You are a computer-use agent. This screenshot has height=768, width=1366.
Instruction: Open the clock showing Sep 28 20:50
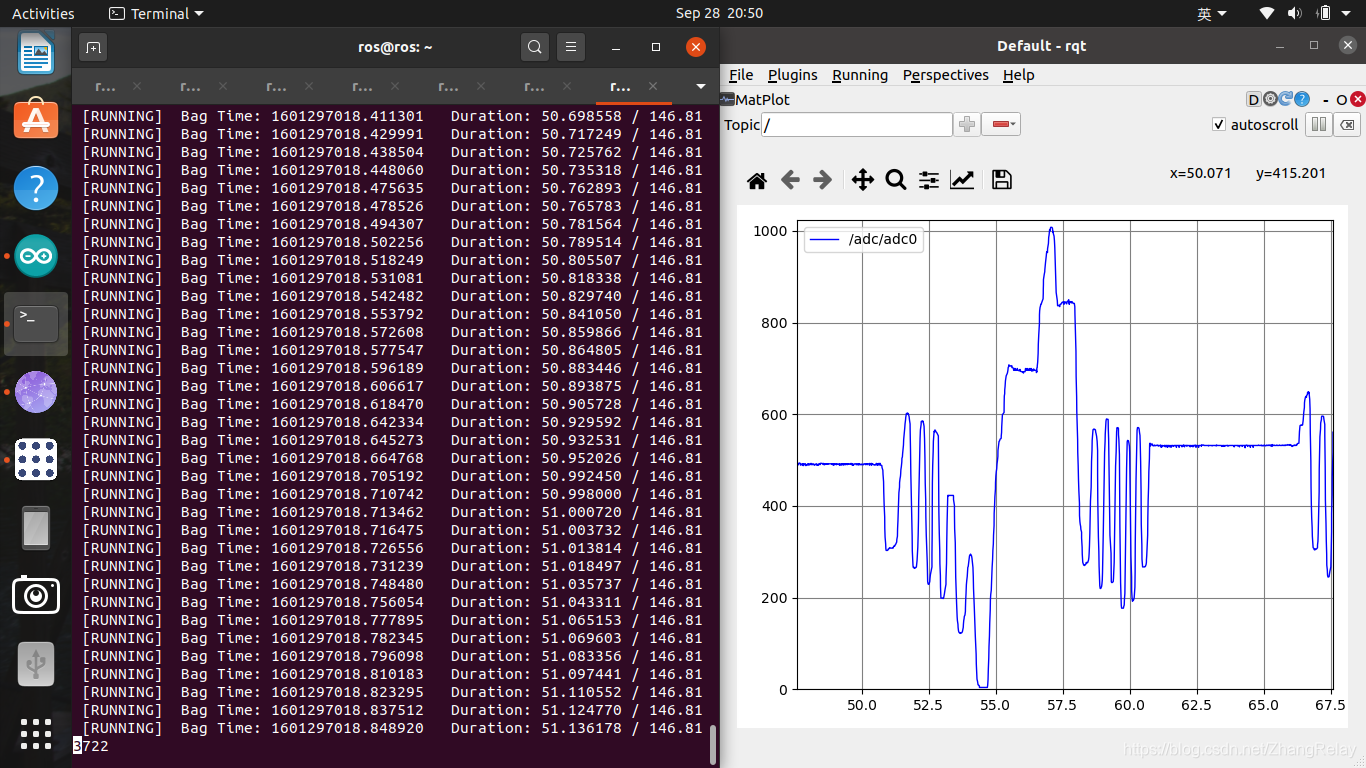(x=719, y=13)
